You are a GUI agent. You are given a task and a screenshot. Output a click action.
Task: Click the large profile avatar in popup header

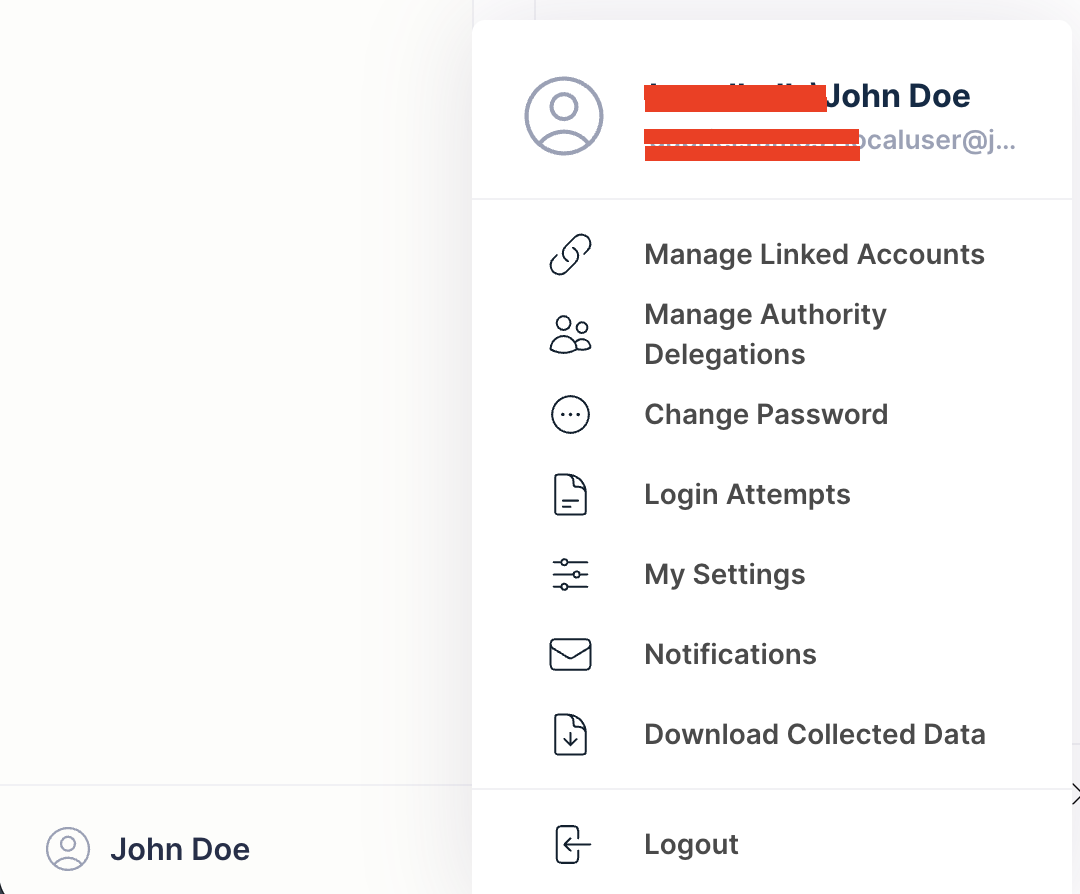pos(564,116)
